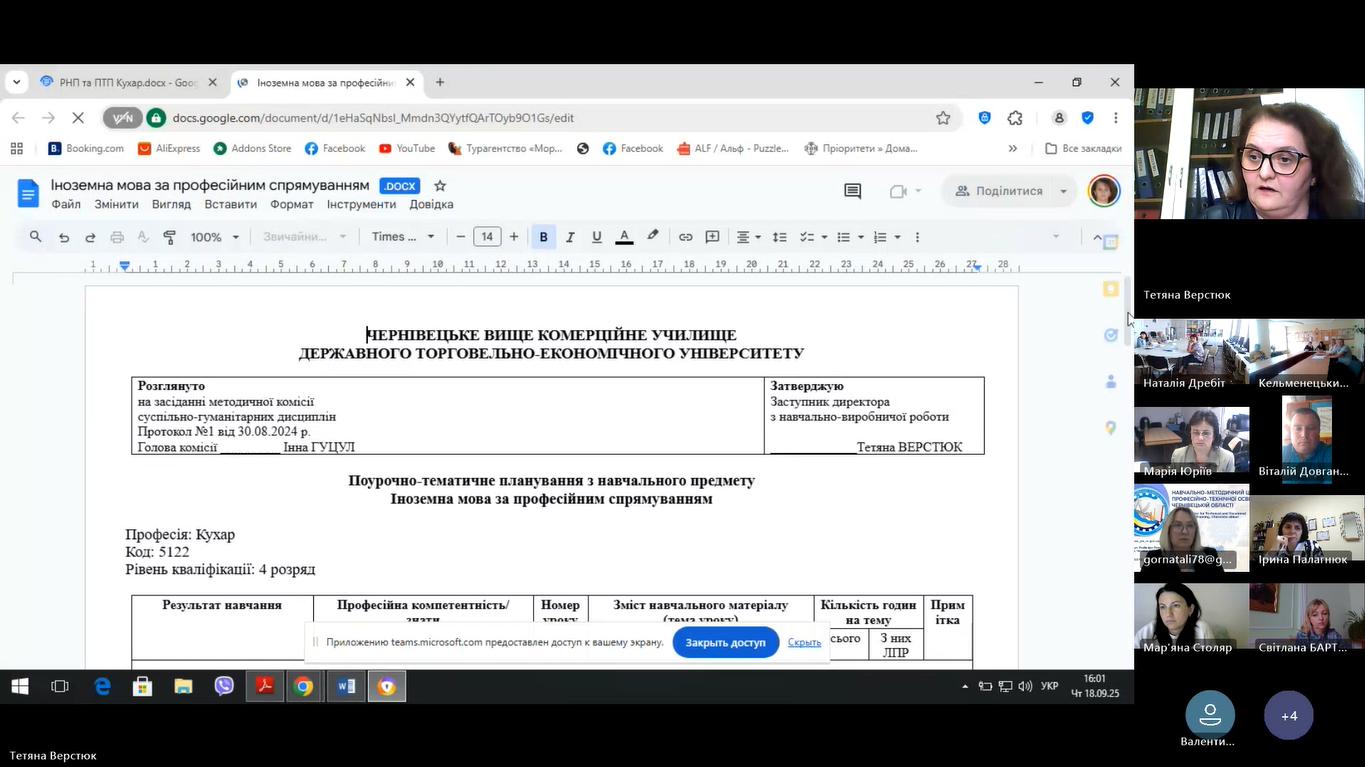Screen dimensions: 1365x767
Task: Open comment history icon near Share button
Action: click(x=852, y=191)
